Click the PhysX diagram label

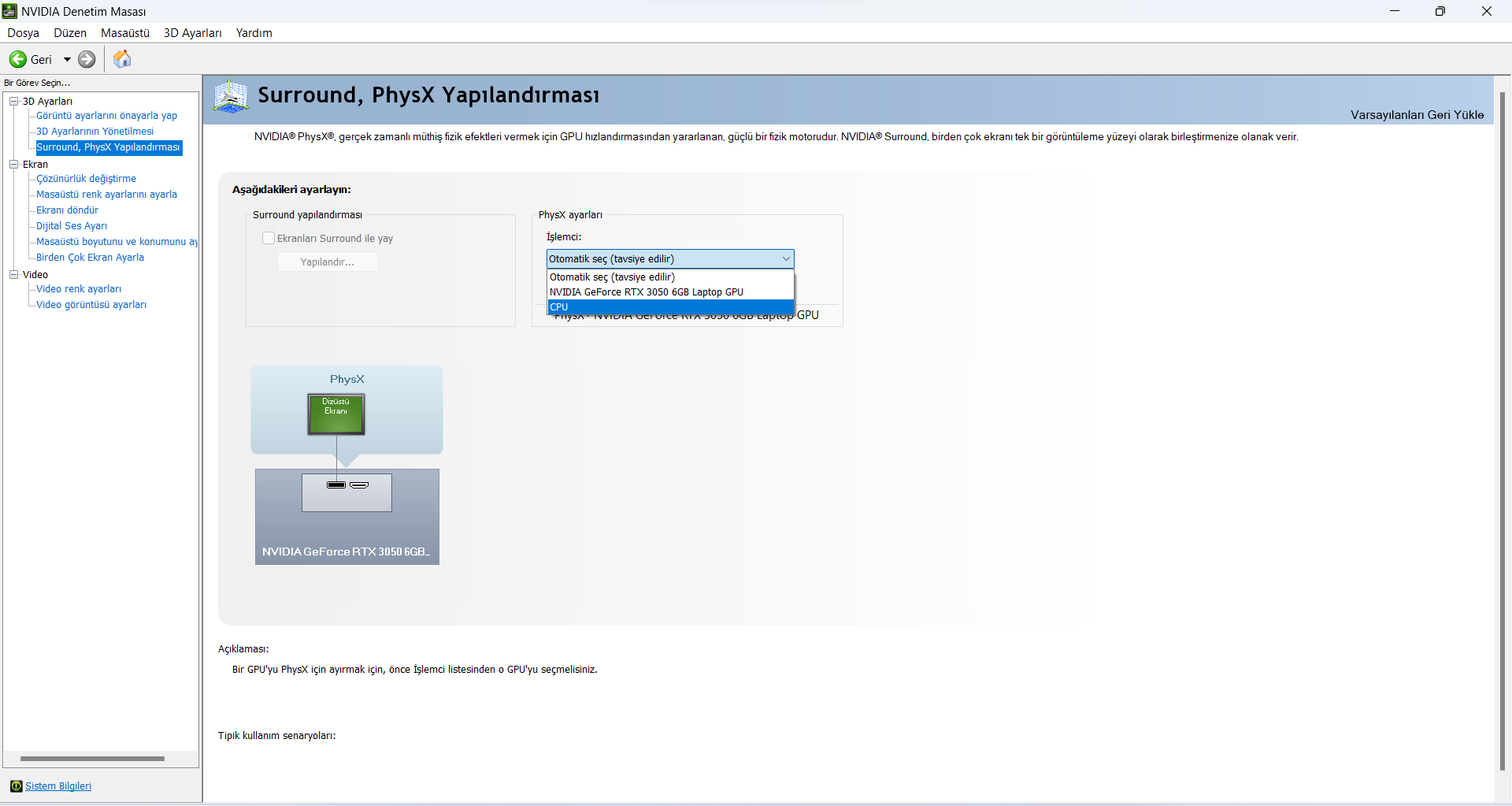point(347,379)
